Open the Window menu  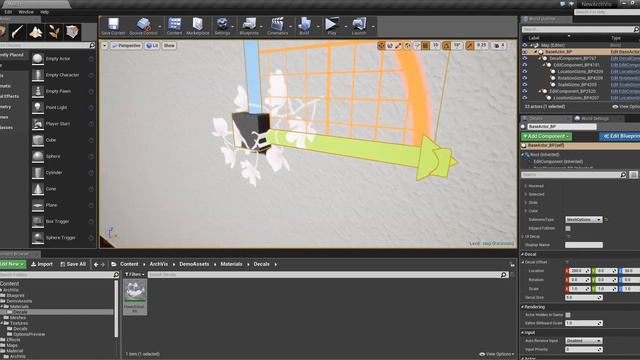26,12
